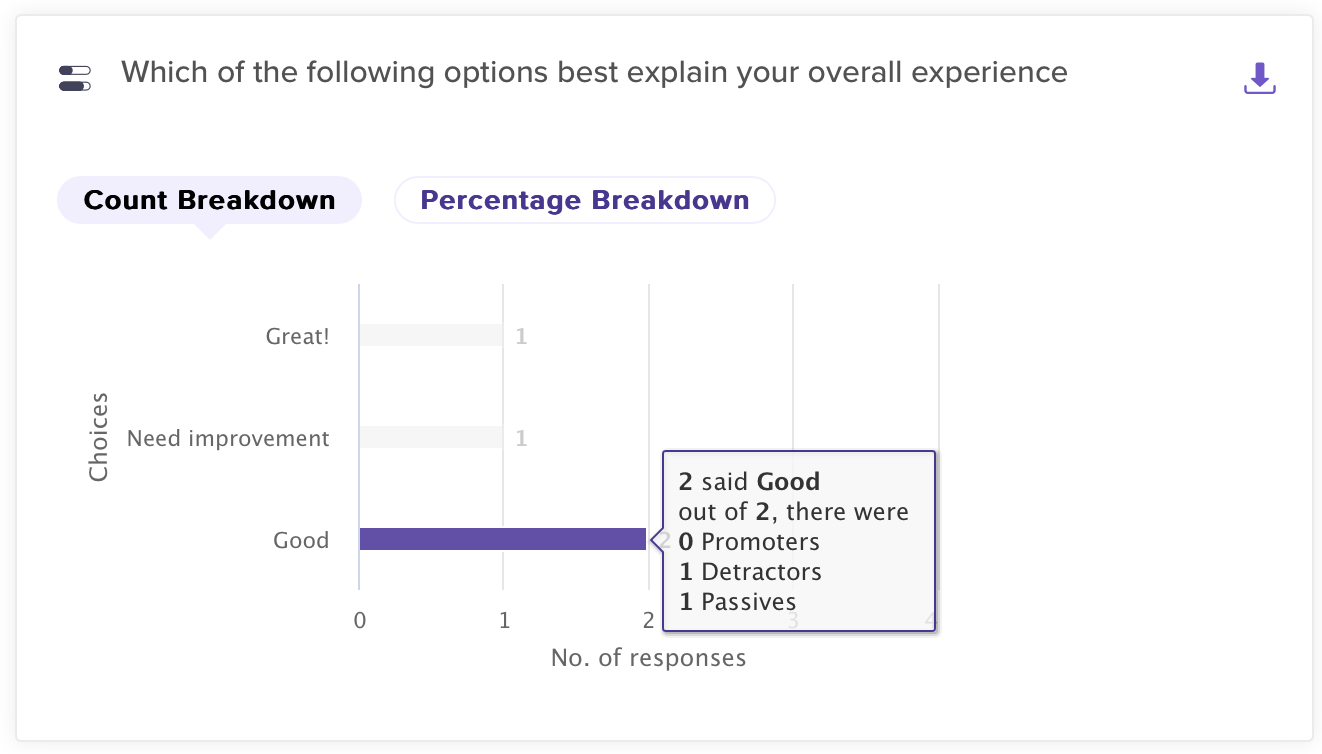Image resolution: width=1322 pixels, height=754 pixels.
Task: Click the "Need improvement" choice label
Action: coord(228,438)
